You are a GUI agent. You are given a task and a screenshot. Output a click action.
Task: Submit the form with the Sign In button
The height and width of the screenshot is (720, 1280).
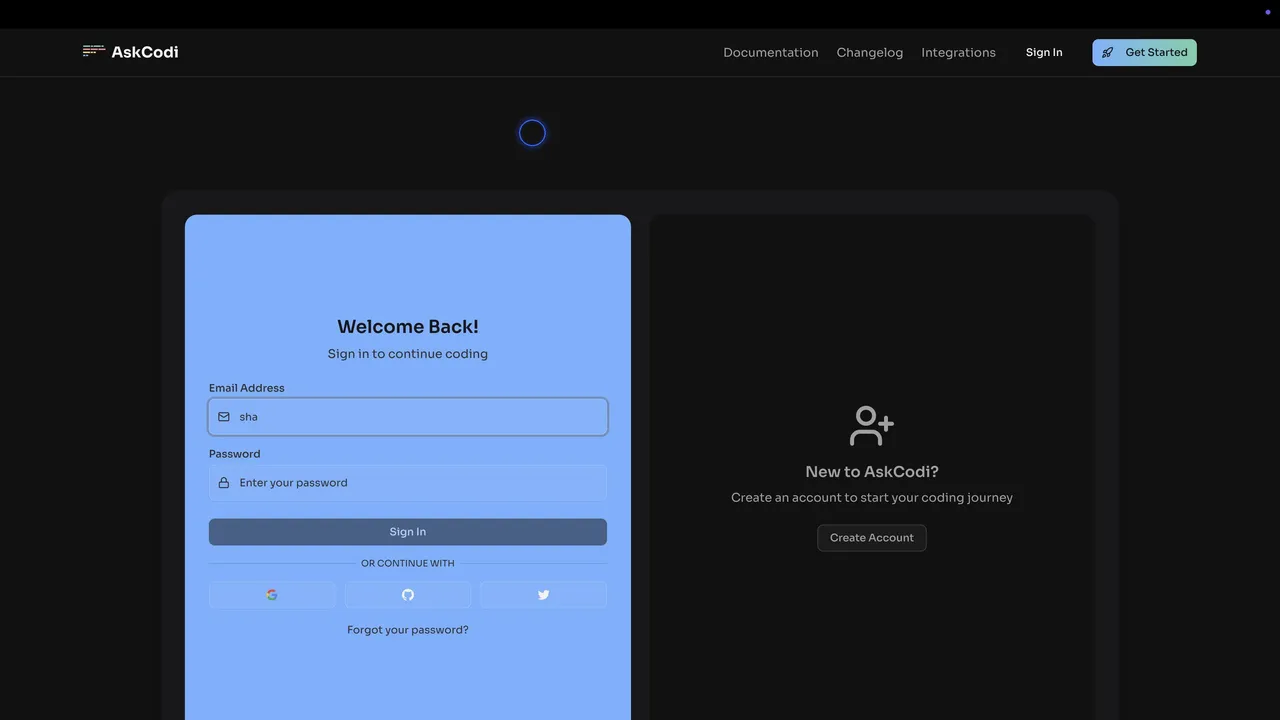pyautogui.click(x=408, y=532)
